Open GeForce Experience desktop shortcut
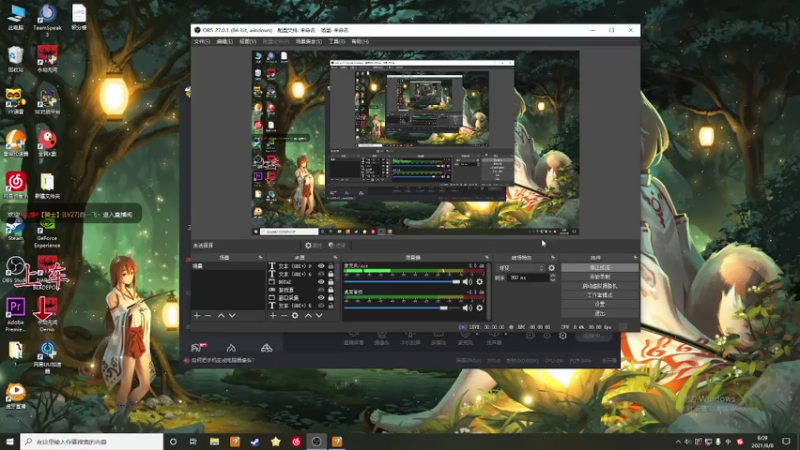Image resolution: width=800 pixels, height=450 pixels. click(x=47, y=232)
